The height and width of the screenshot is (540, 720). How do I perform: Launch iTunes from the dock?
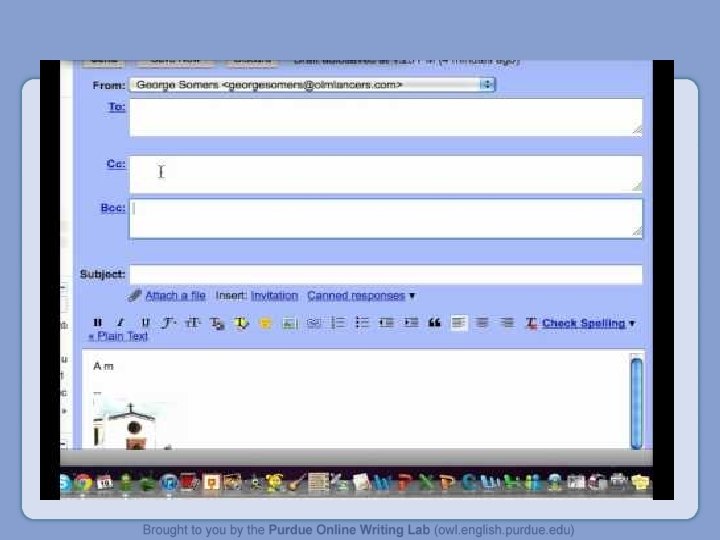[169, 483]
